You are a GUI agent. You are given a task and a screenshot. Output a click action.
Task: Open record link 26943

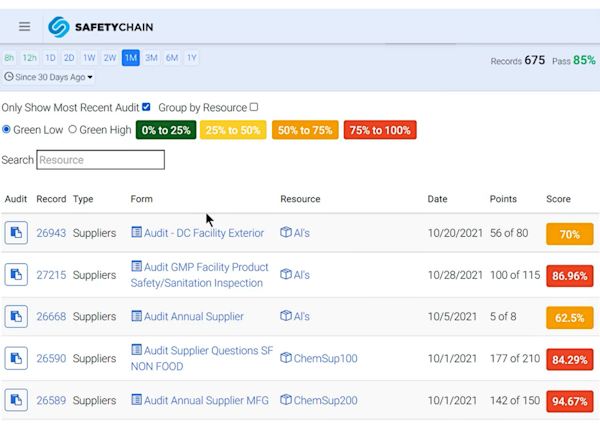(51, 233)
